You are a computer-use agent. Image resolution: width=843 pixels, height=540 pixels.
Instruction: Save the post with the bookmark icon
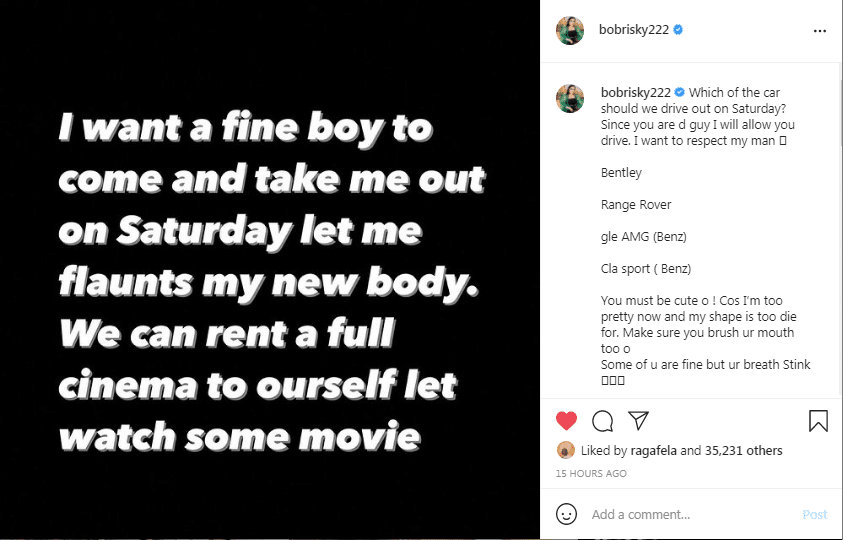pos(818,421)
